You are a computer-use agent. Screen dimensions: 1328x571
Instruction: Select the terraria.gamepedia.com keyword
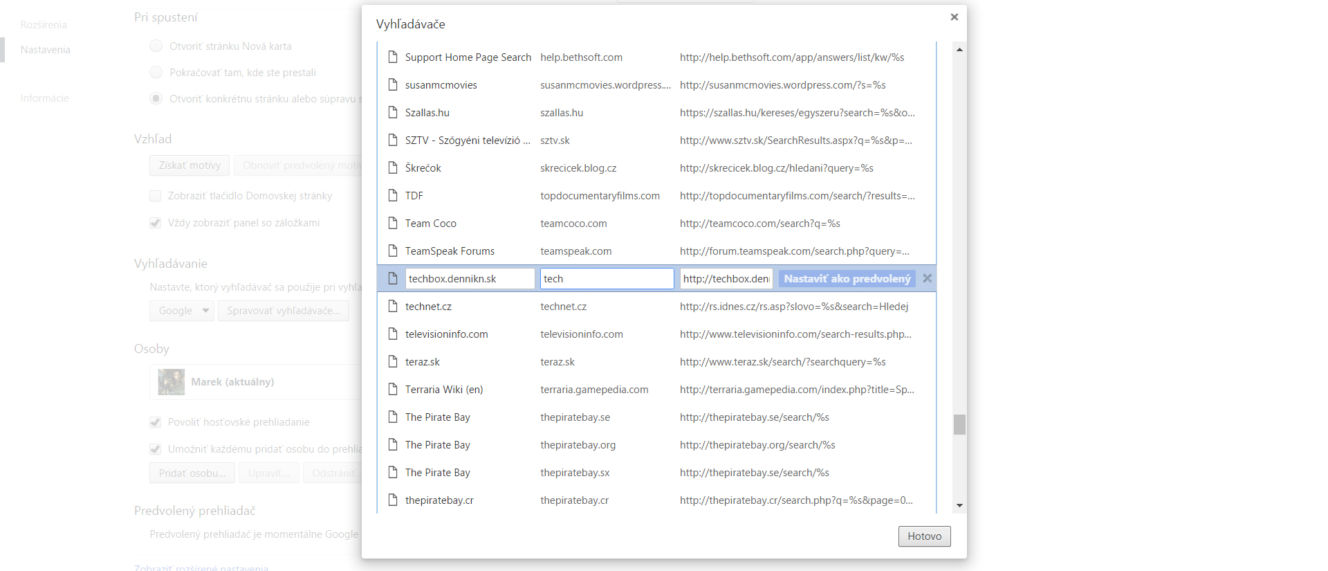[594, 389]
